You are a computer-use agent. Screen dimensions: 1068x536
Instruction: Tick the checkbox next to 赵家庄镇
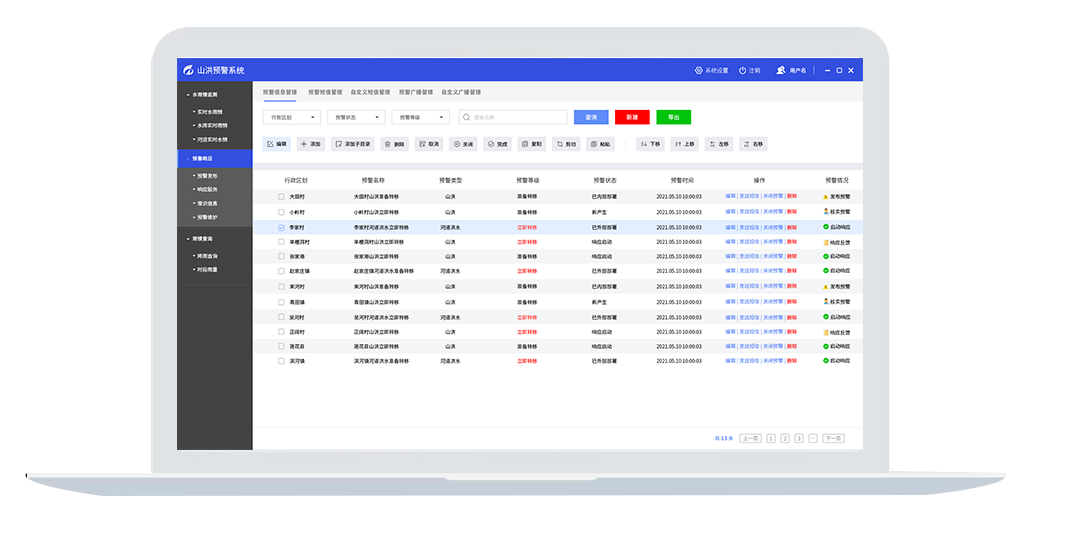coord(281,271)
